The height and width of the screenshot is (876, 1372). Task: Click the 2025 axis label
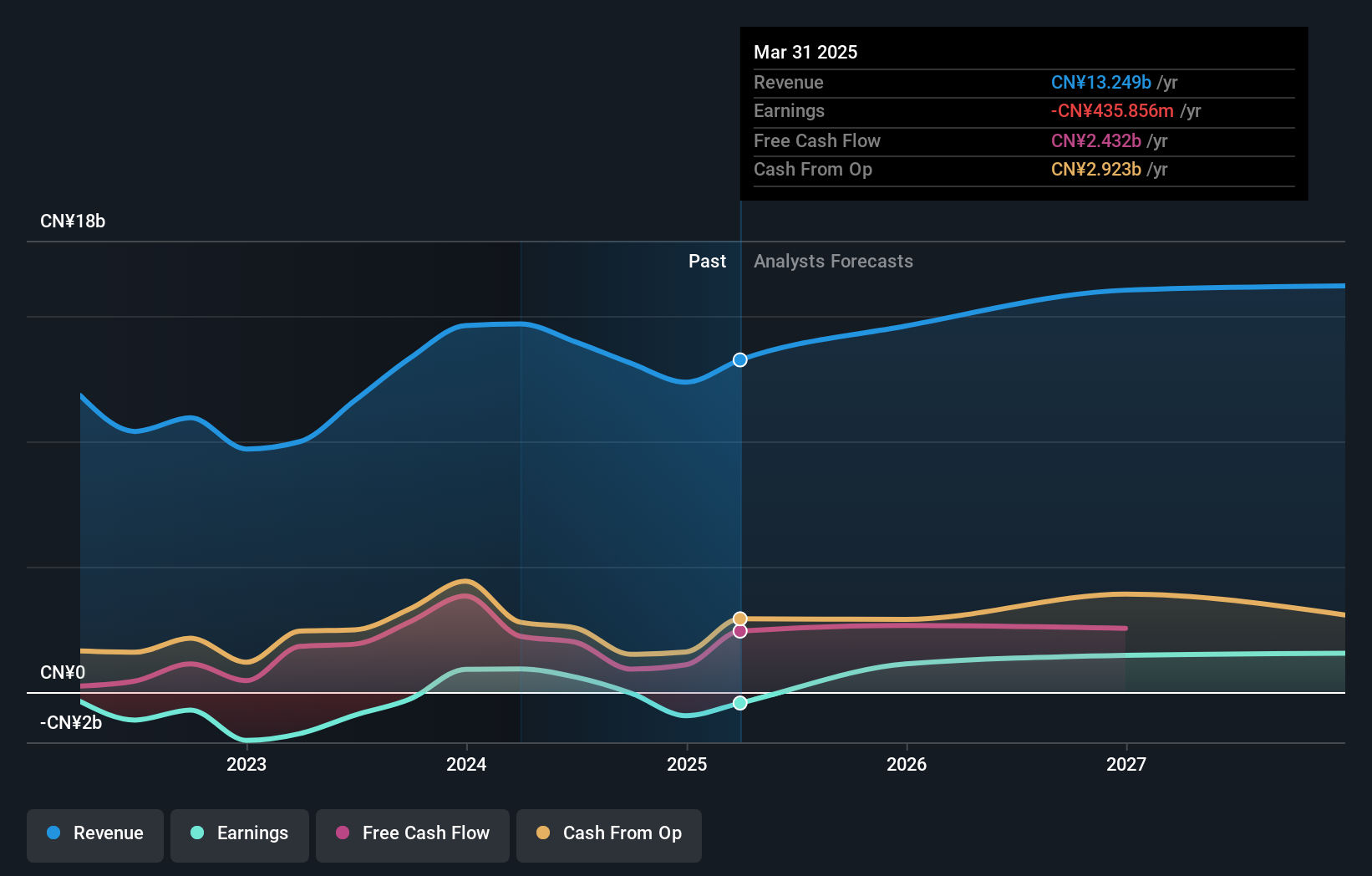(687, 764)
